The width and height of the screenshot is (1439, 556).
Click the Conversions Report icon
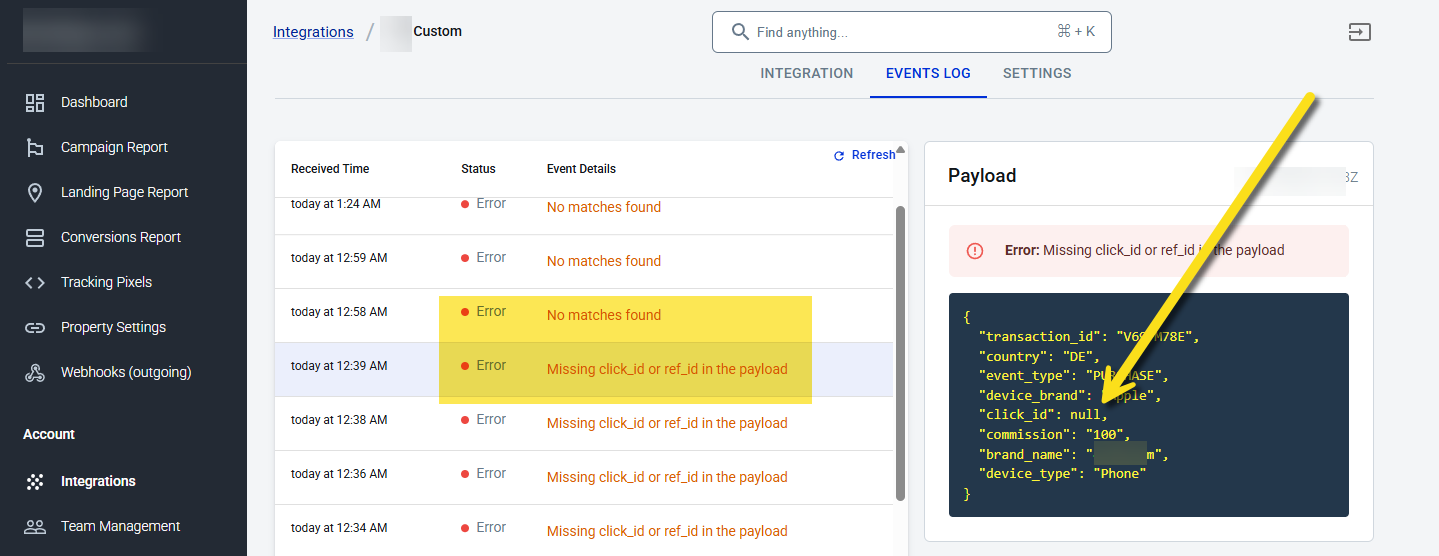(x=35, y=237)
